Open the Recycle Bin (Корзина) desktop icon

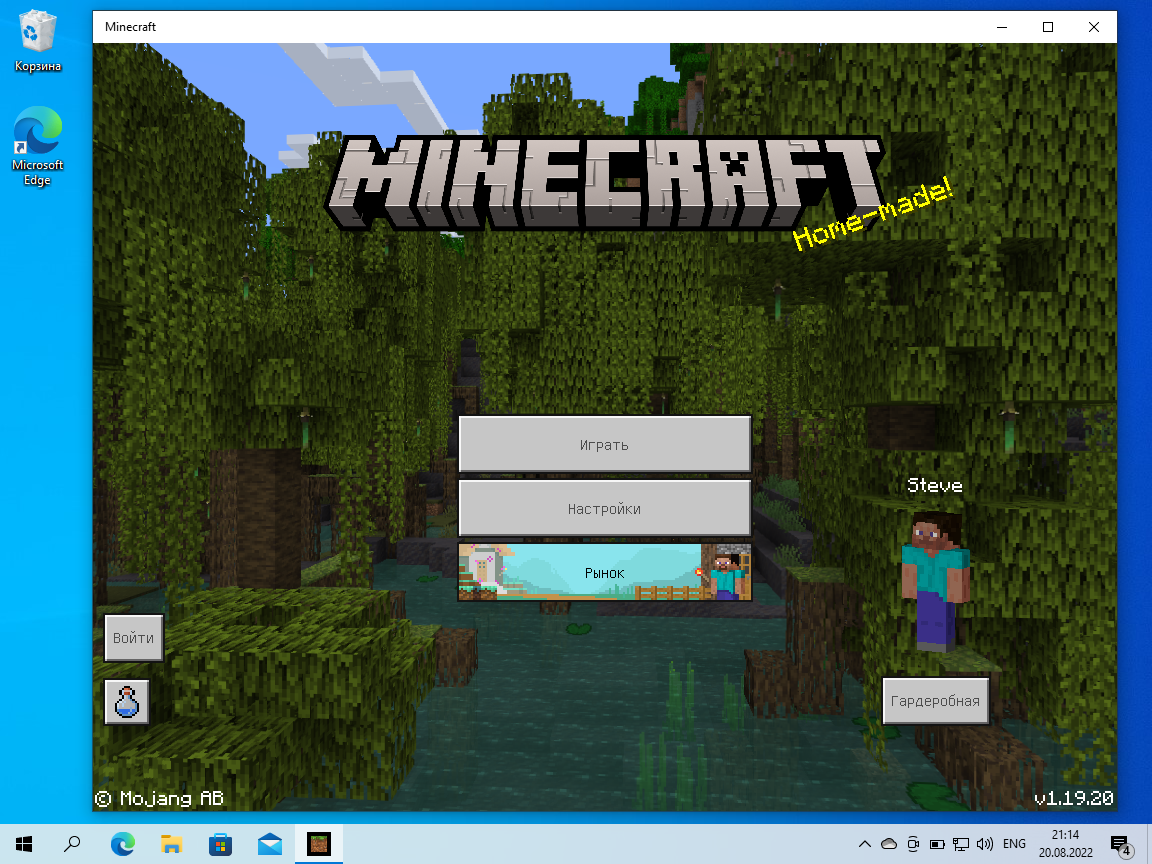click(37, 42)
